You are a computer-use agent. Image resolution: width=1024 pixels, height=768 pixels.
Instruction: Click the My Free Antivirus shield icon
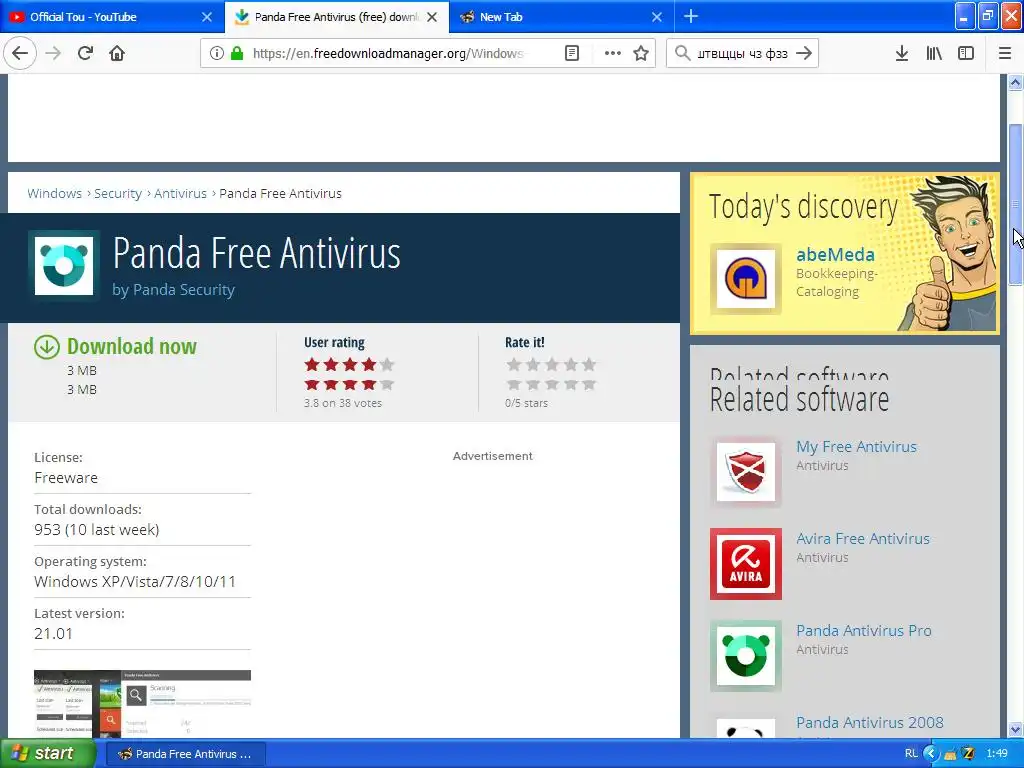(x=746, y=472)
